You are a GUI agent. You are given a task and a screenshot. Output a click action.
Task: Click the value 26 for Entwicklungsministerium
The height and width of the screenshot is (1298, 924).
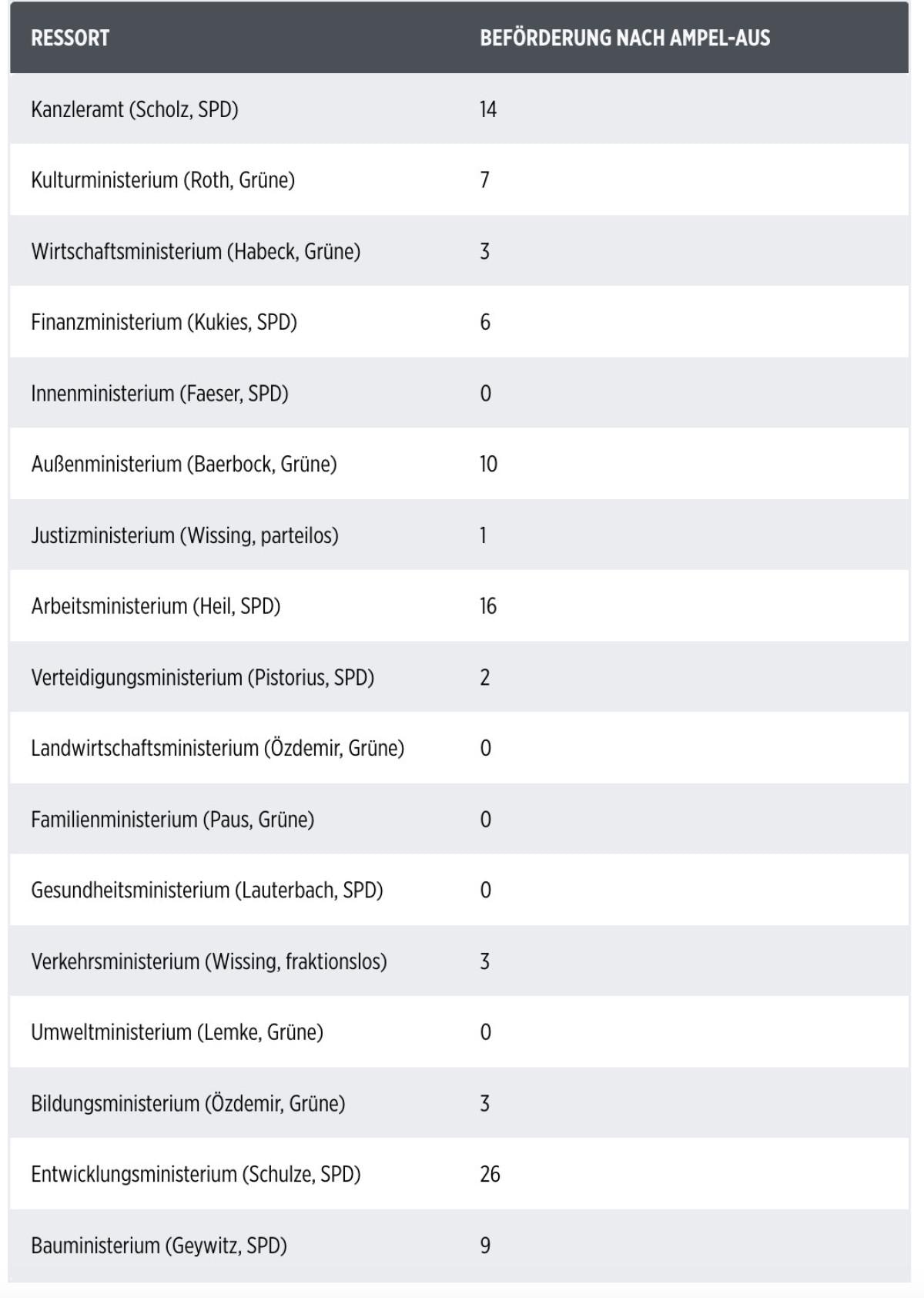(x=490, y=1174)
